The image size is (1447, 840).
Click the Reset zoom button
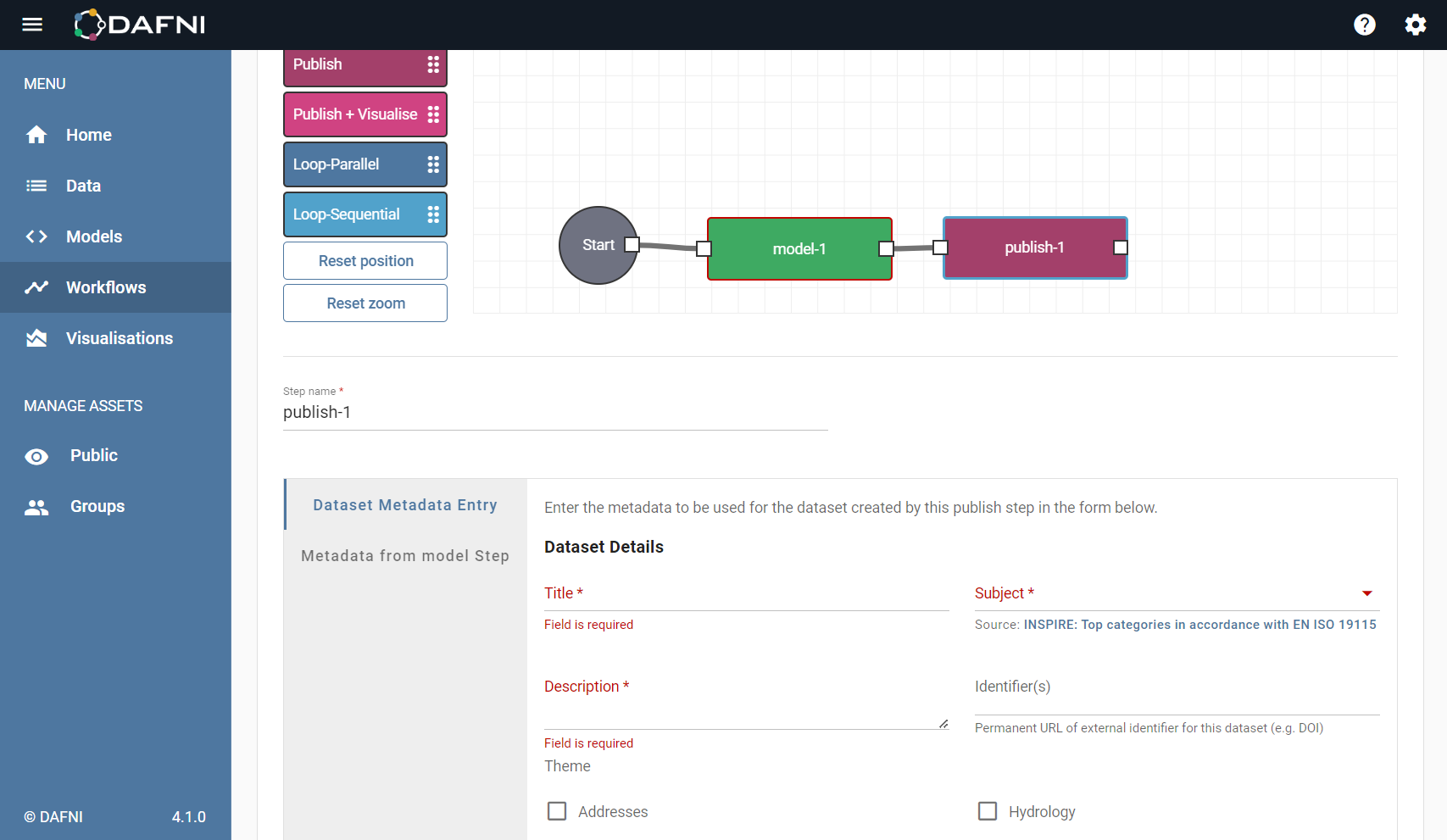click(365, 303)
